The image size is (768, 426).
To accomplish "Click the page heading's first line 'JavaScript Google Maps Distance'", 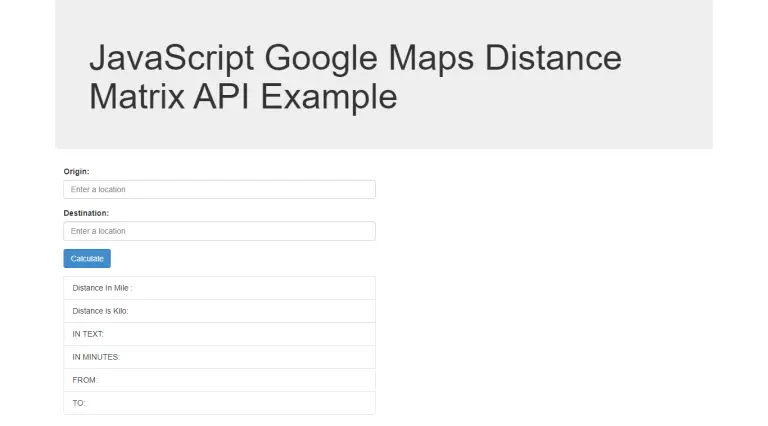I will click(356, 58).
